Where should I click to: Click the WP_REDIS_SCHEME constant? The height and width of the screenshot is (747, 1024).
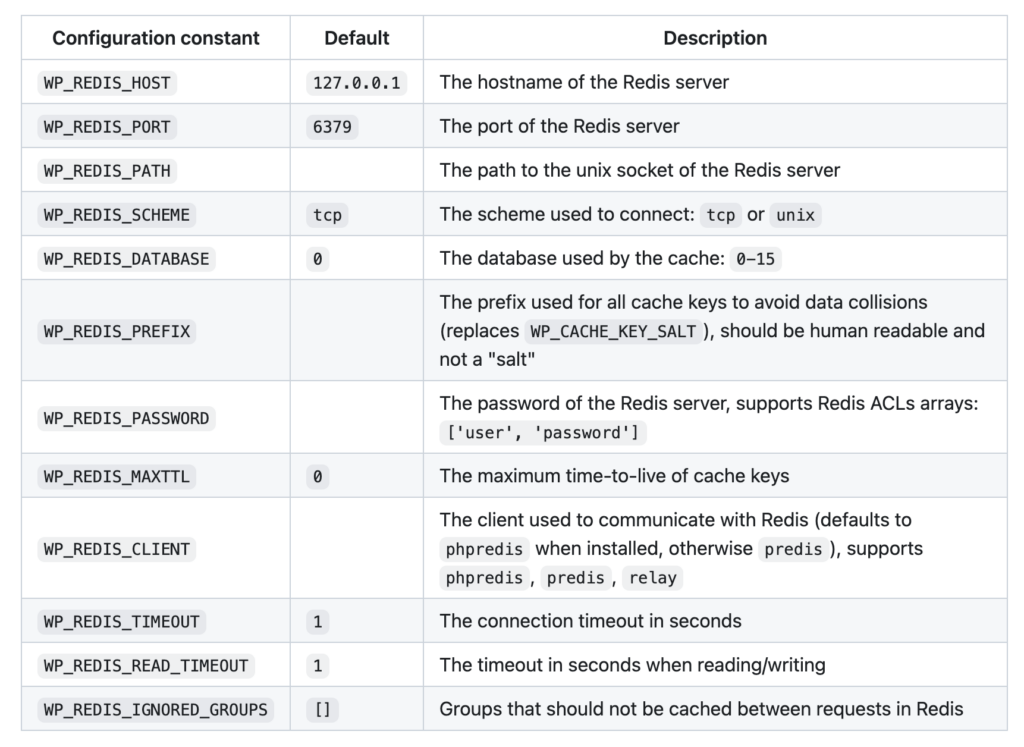[x=116, y=215]
